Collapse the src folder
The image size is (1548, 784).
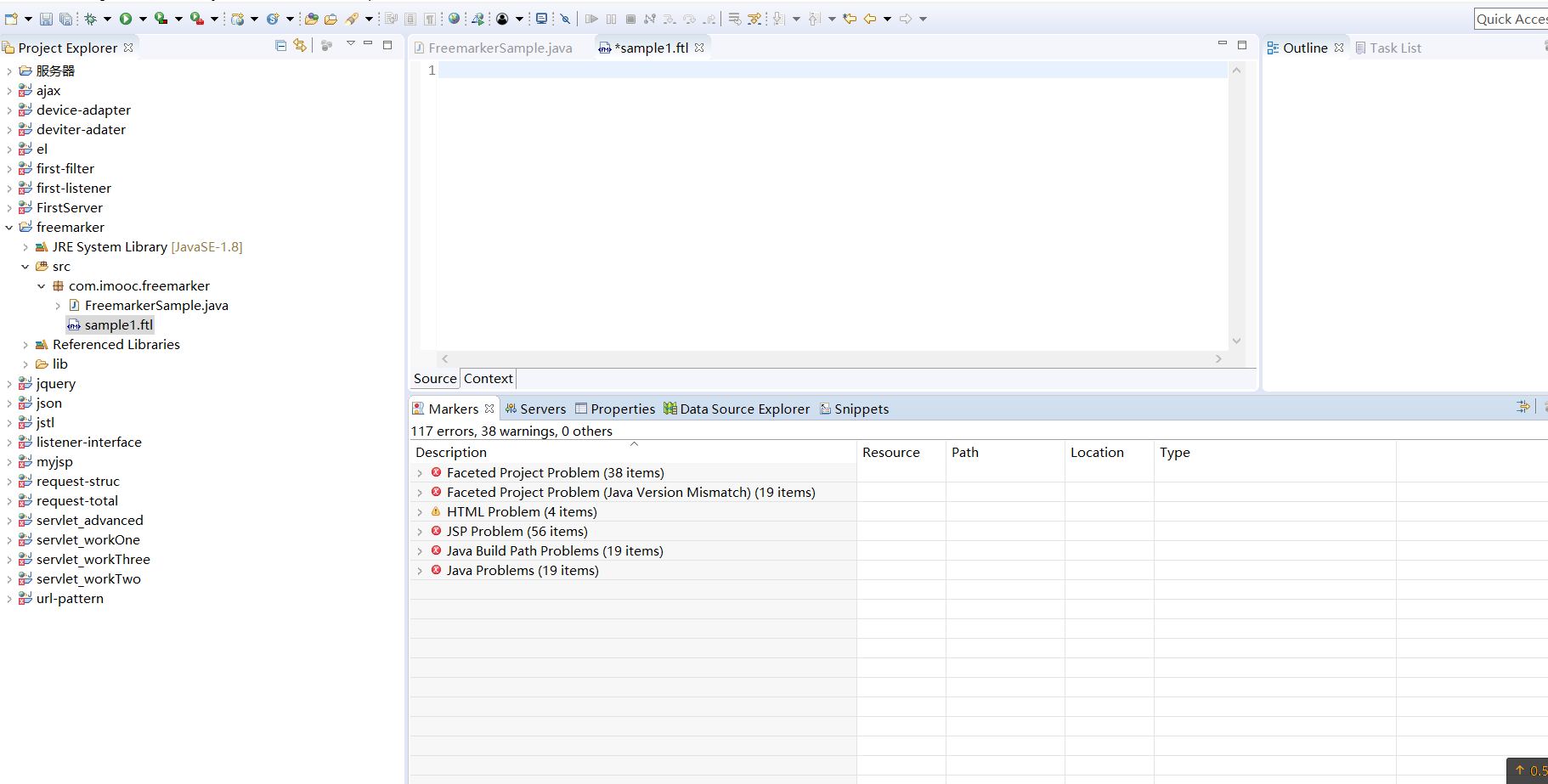point(25,267)
